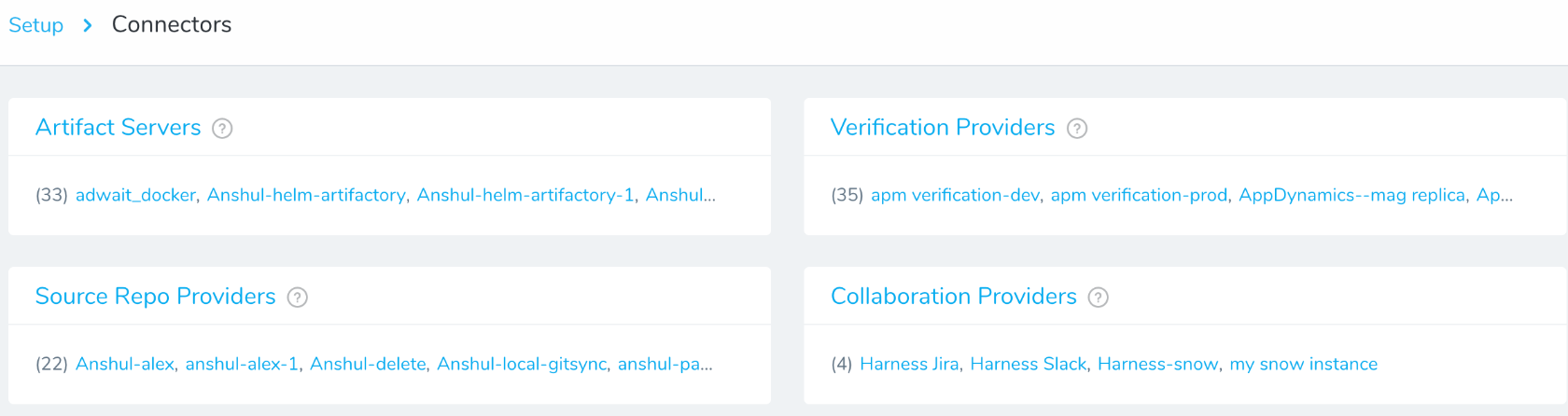Go back to Setup breadcrumb

pyautogui.click(x=36, y=25)
